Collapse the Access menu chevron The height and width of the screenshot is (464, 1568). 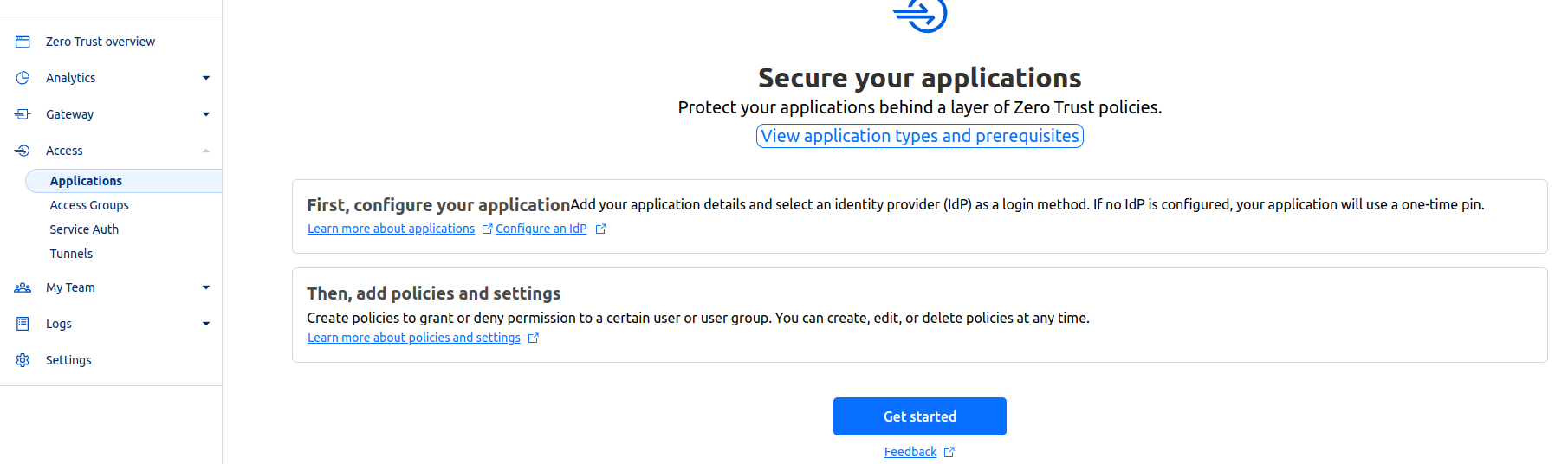coord(206,151)
